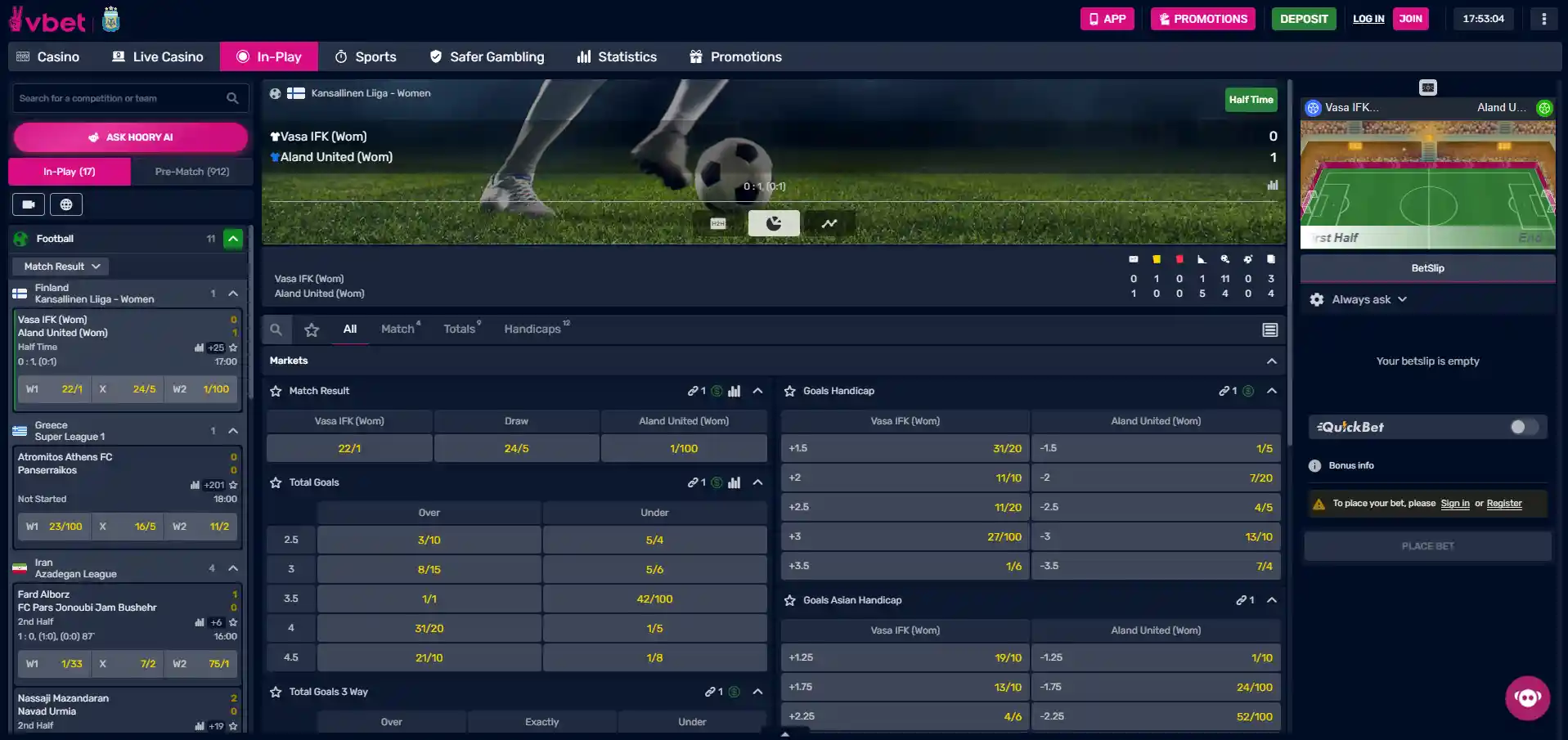
Task: Favorite the Match Result market star
Action: pos(276,391)
